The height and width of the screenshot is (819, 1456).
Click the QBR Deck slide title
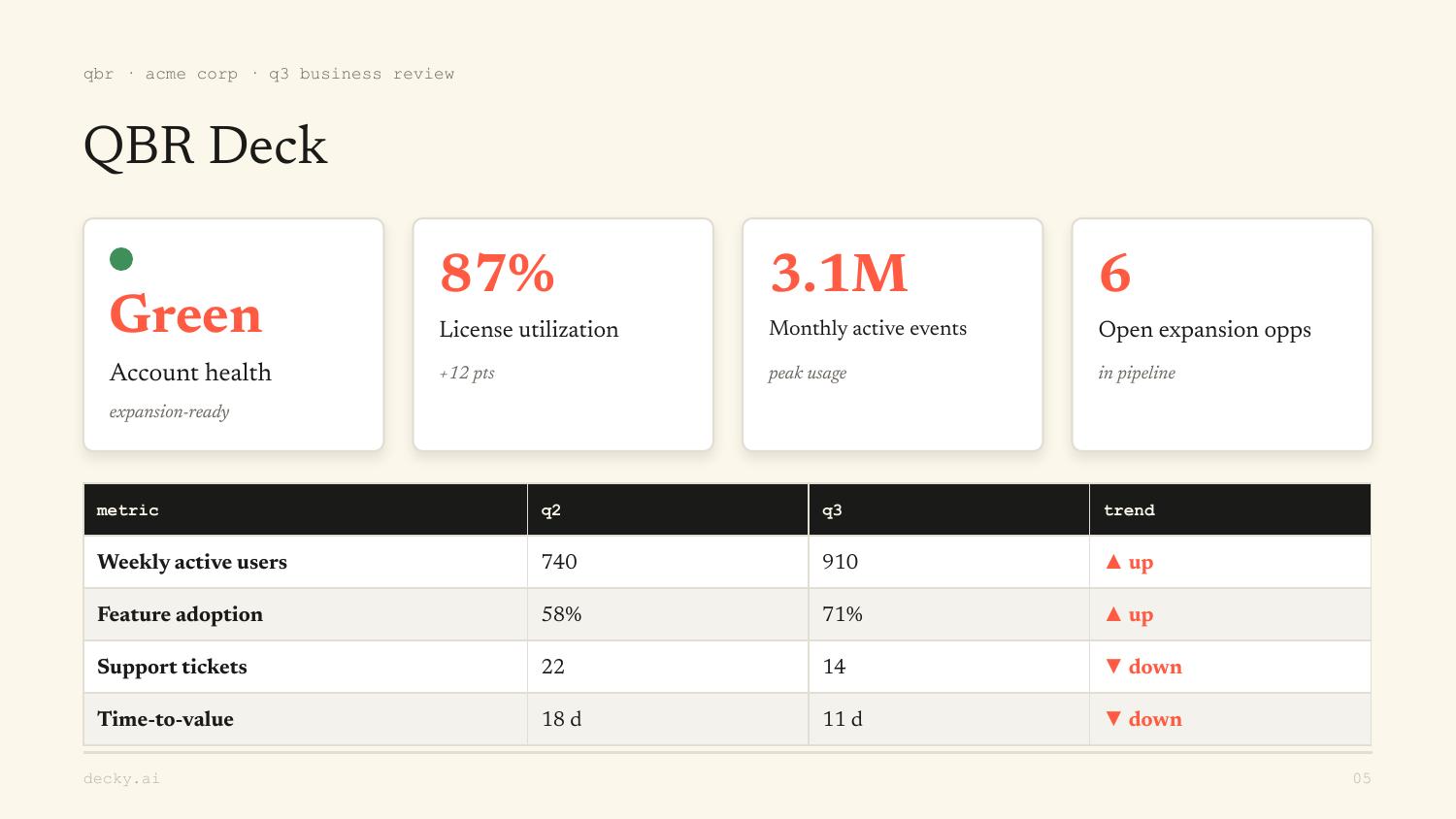(x=206, y=146)
